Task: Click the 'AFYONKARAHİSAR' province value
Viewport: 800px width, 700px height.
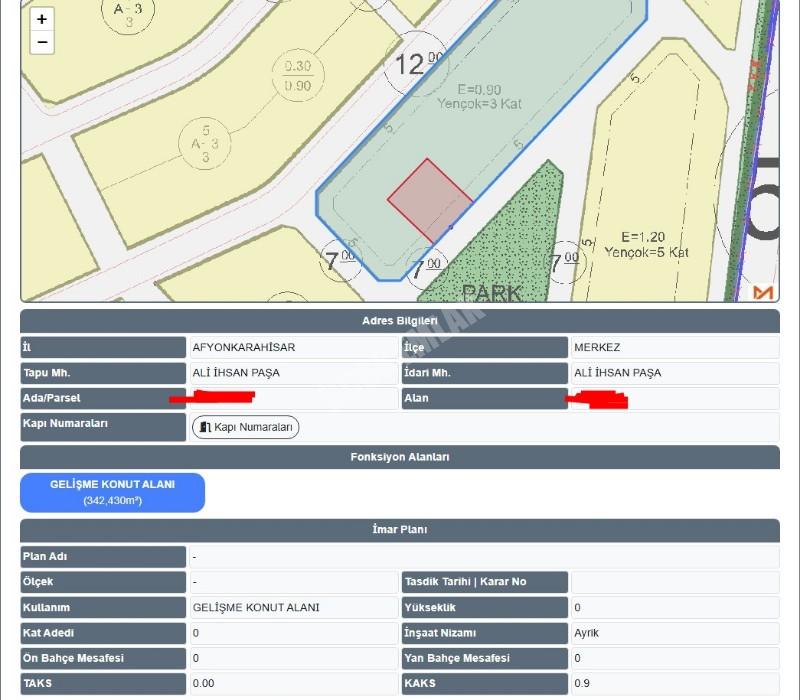Action: pos(244,347)
